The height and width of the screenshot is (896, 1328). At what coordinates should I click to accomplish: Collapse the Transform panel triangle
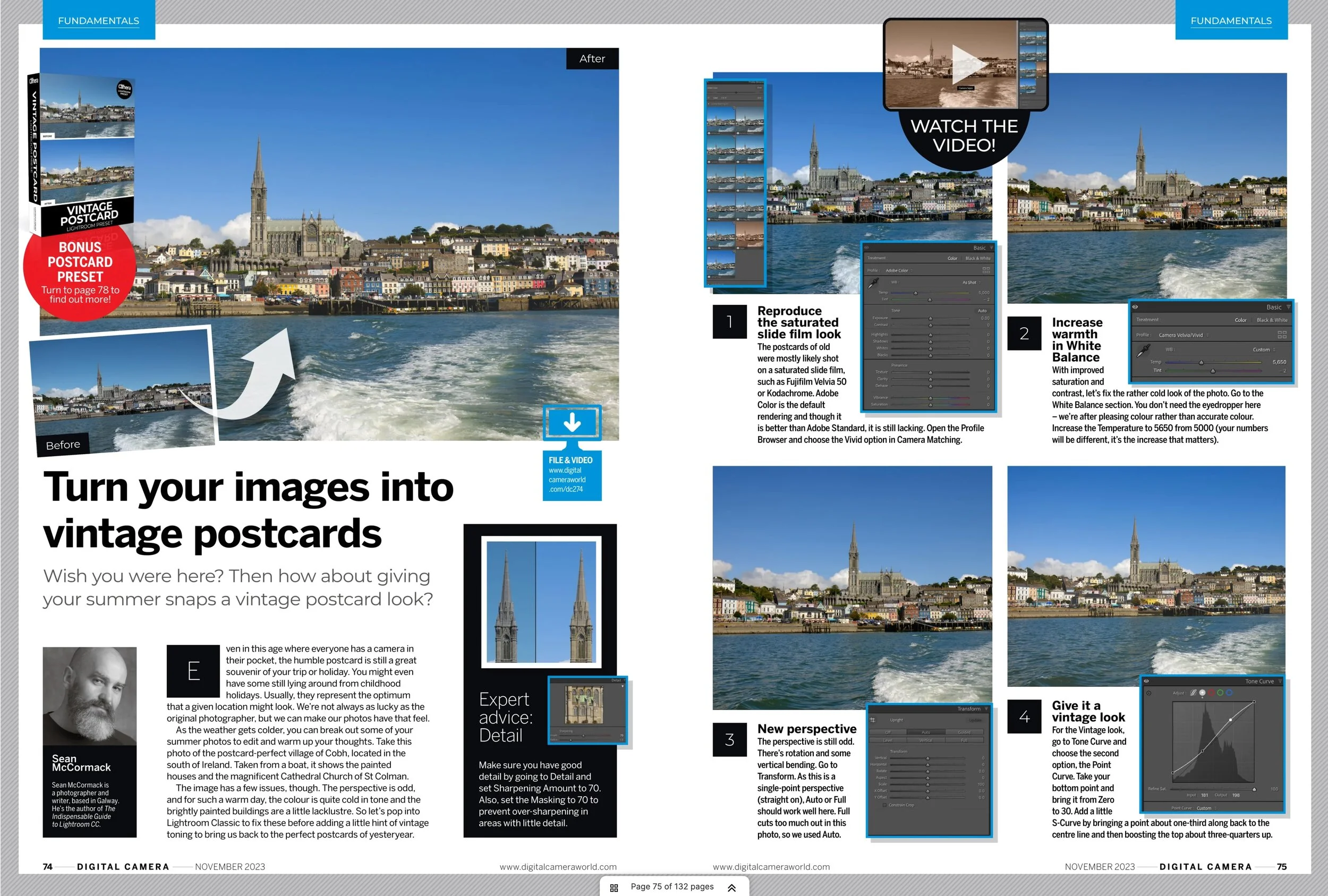(x=986, y=709)
